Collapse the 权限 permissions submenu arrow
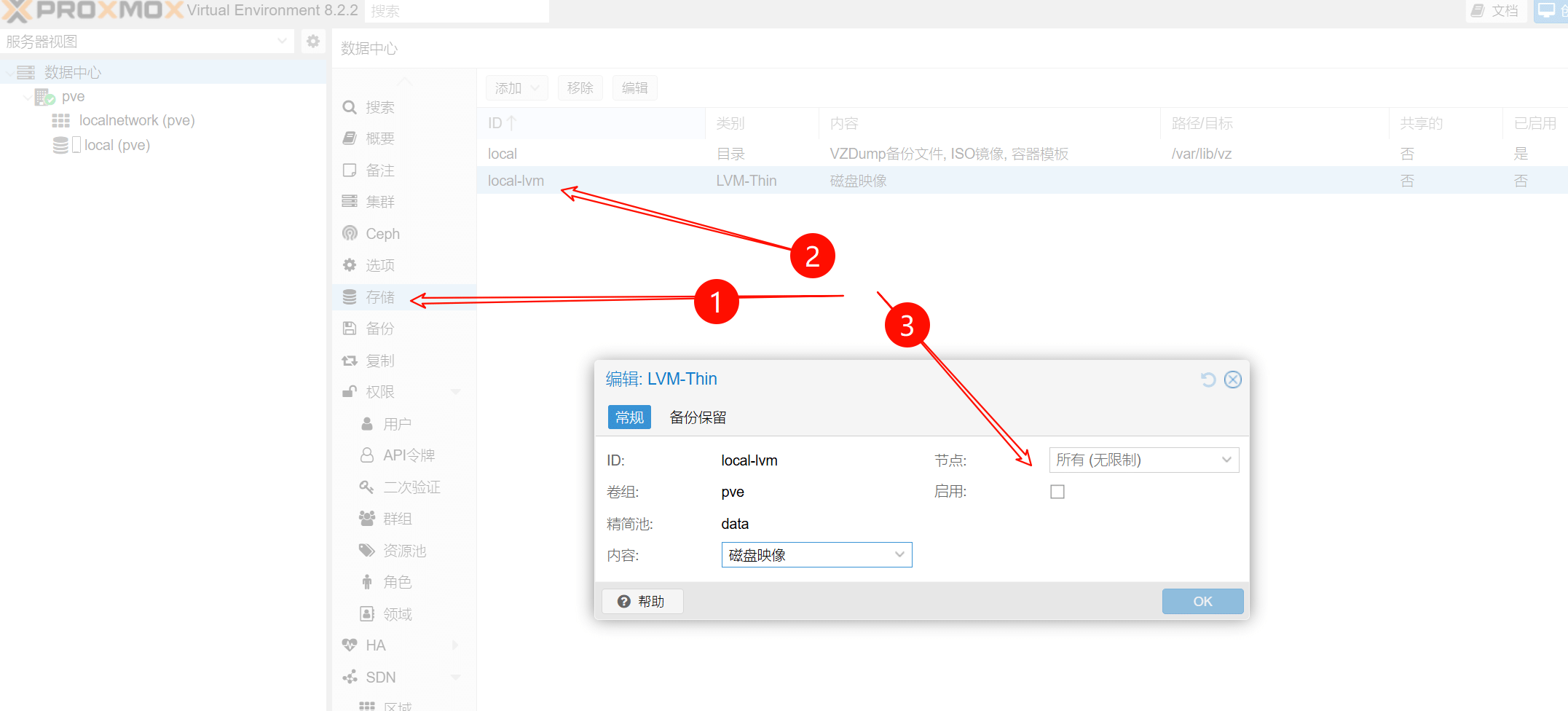 click(x=456, y=392)
